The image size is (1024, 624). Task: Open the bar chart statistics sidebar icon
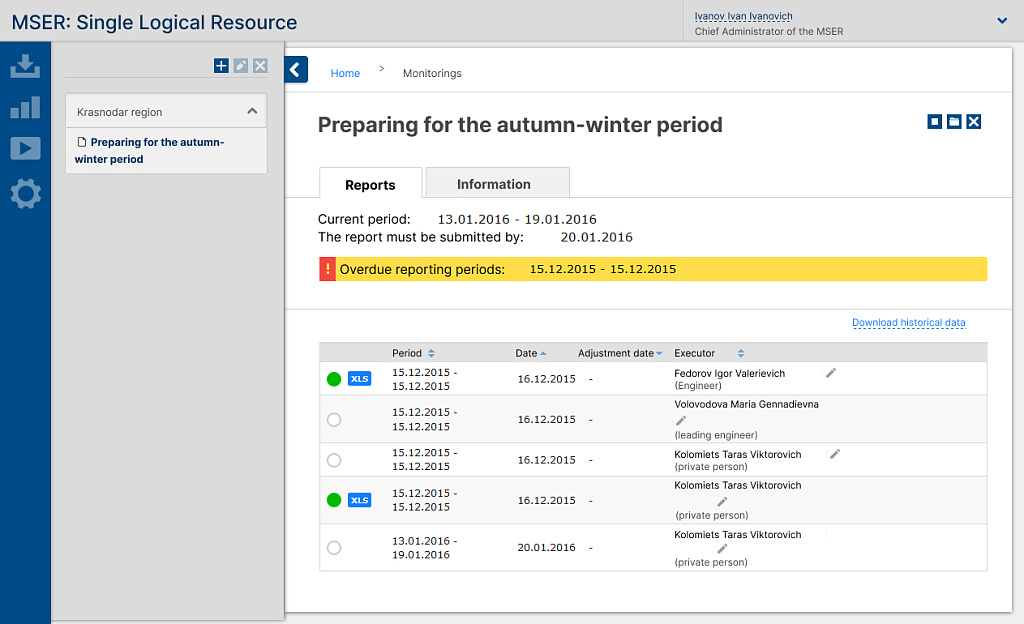[x=25, y=108]
